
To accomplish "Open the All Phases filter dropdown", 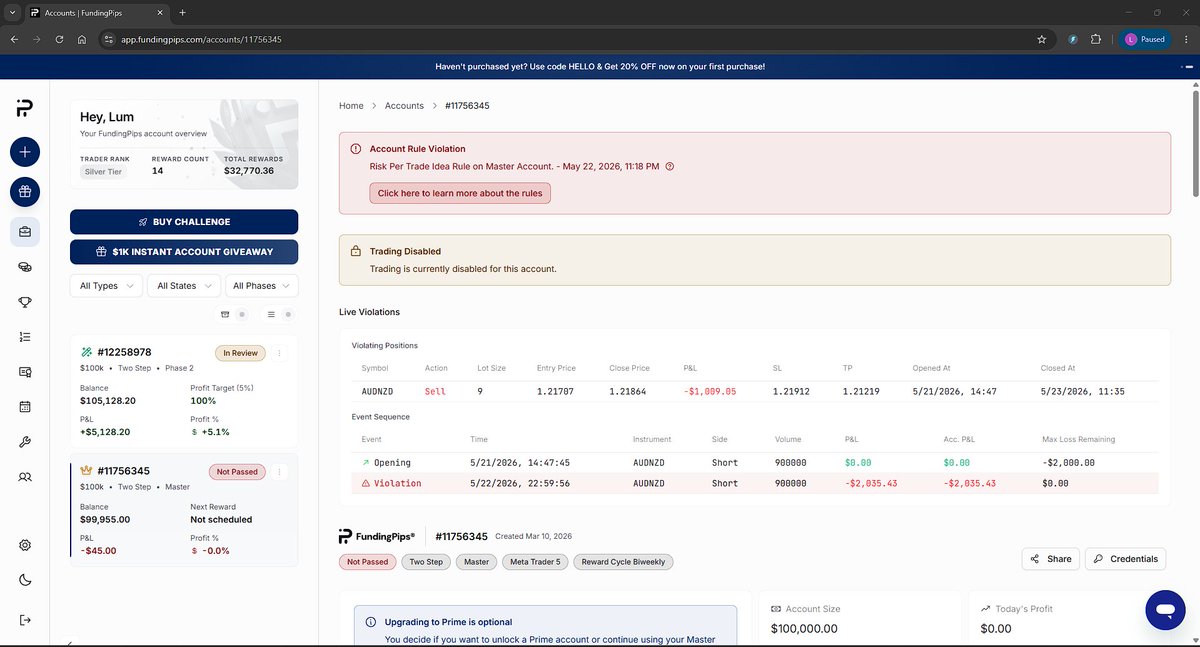I will [262, 286].
